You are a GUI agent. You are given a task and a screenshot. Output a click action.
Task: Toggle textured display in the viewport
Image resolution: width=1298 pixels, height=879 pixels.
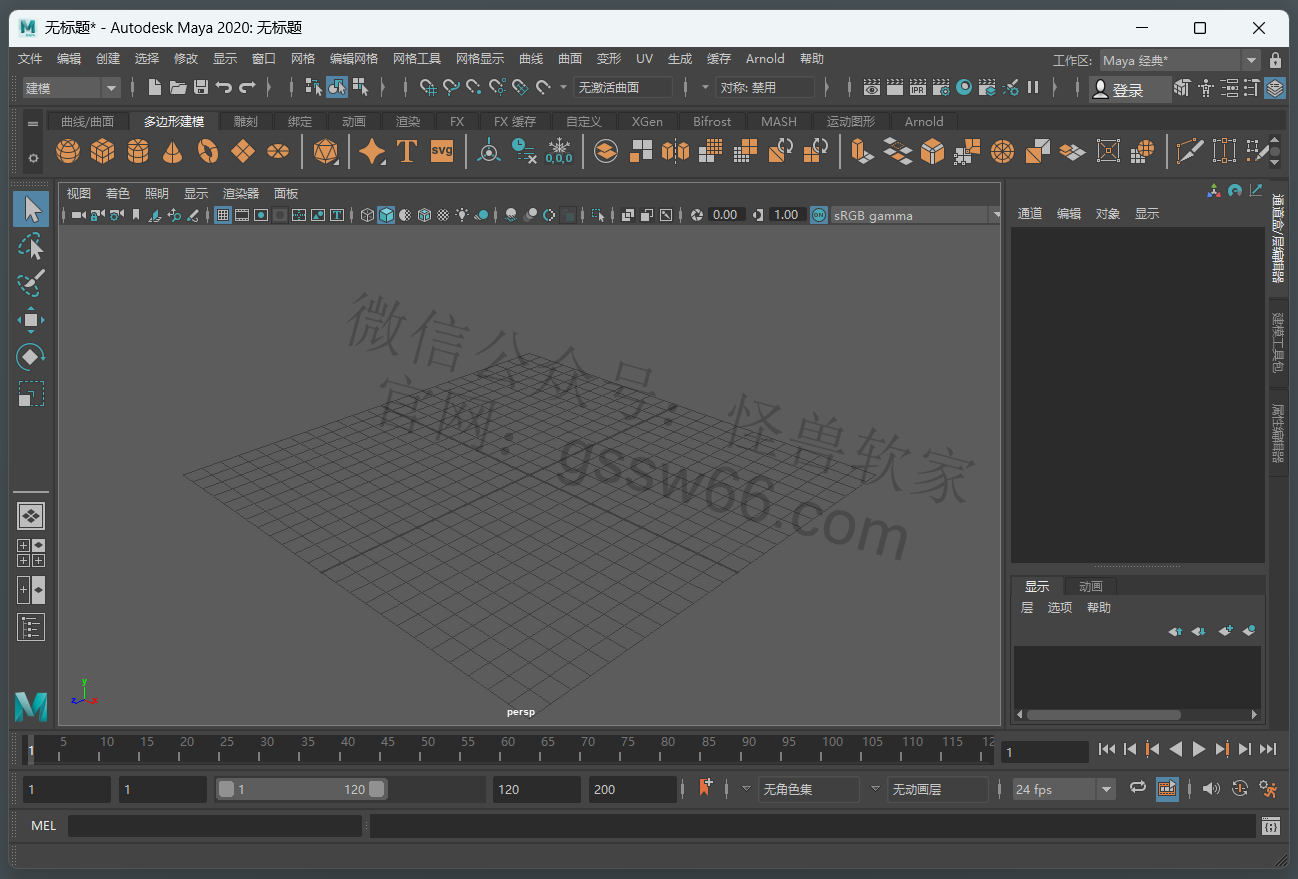(x=443, y=215)
